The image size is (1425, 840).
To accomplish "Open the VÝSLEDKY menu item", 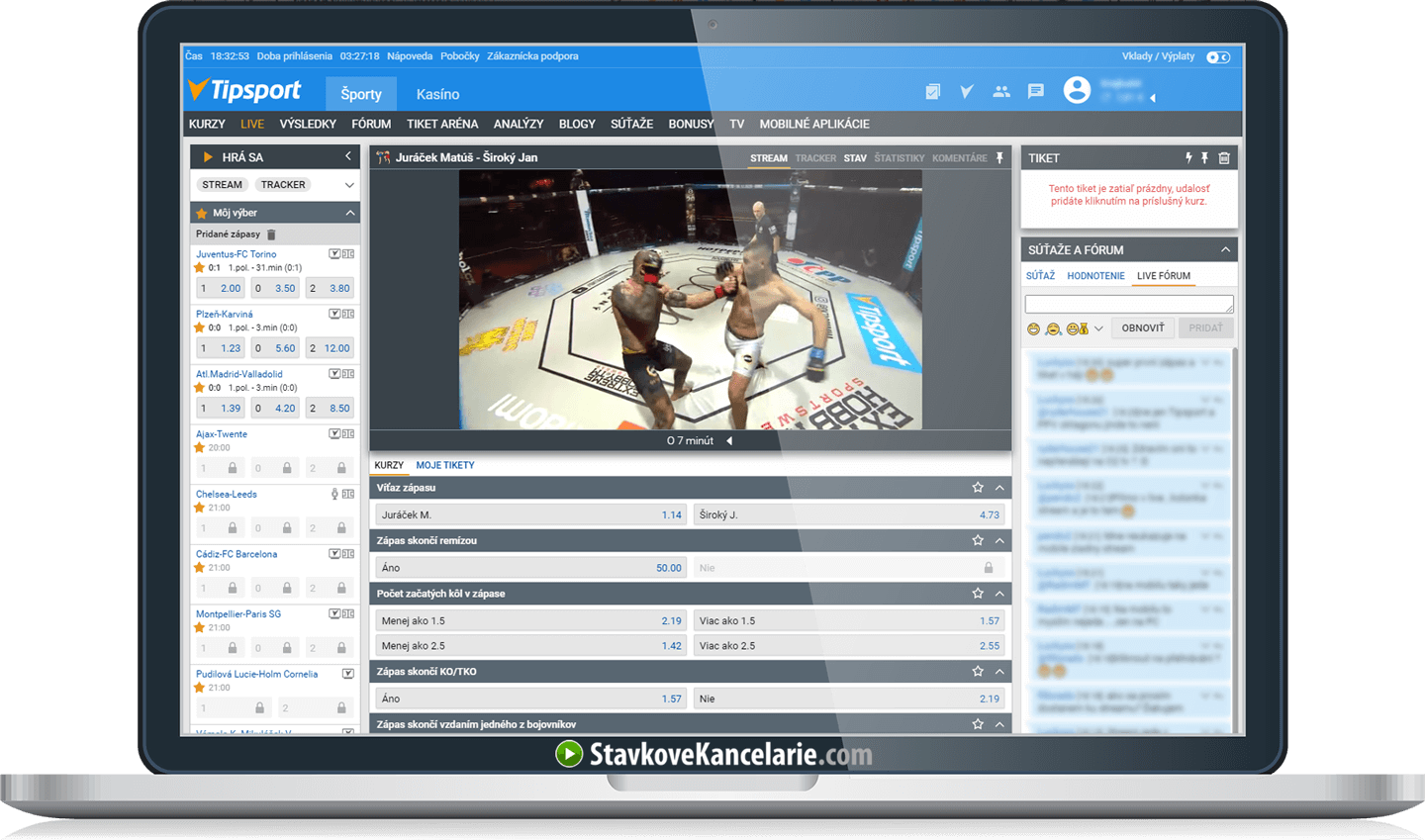I will (308, 125).
